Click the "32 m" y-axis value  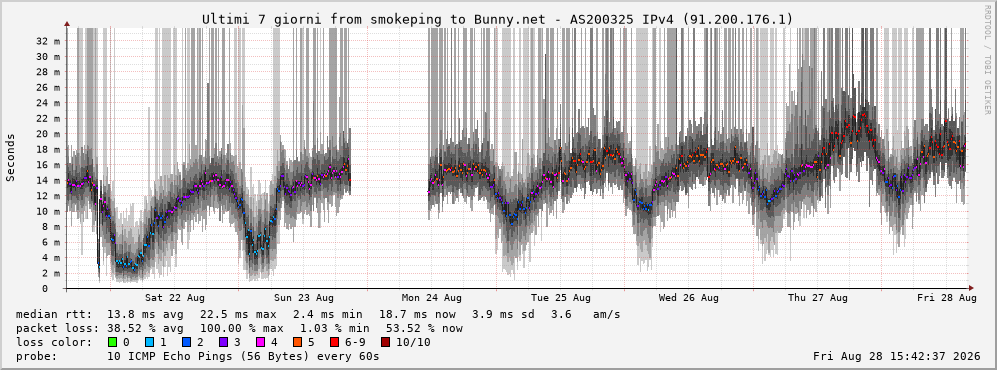click(48, 41)
